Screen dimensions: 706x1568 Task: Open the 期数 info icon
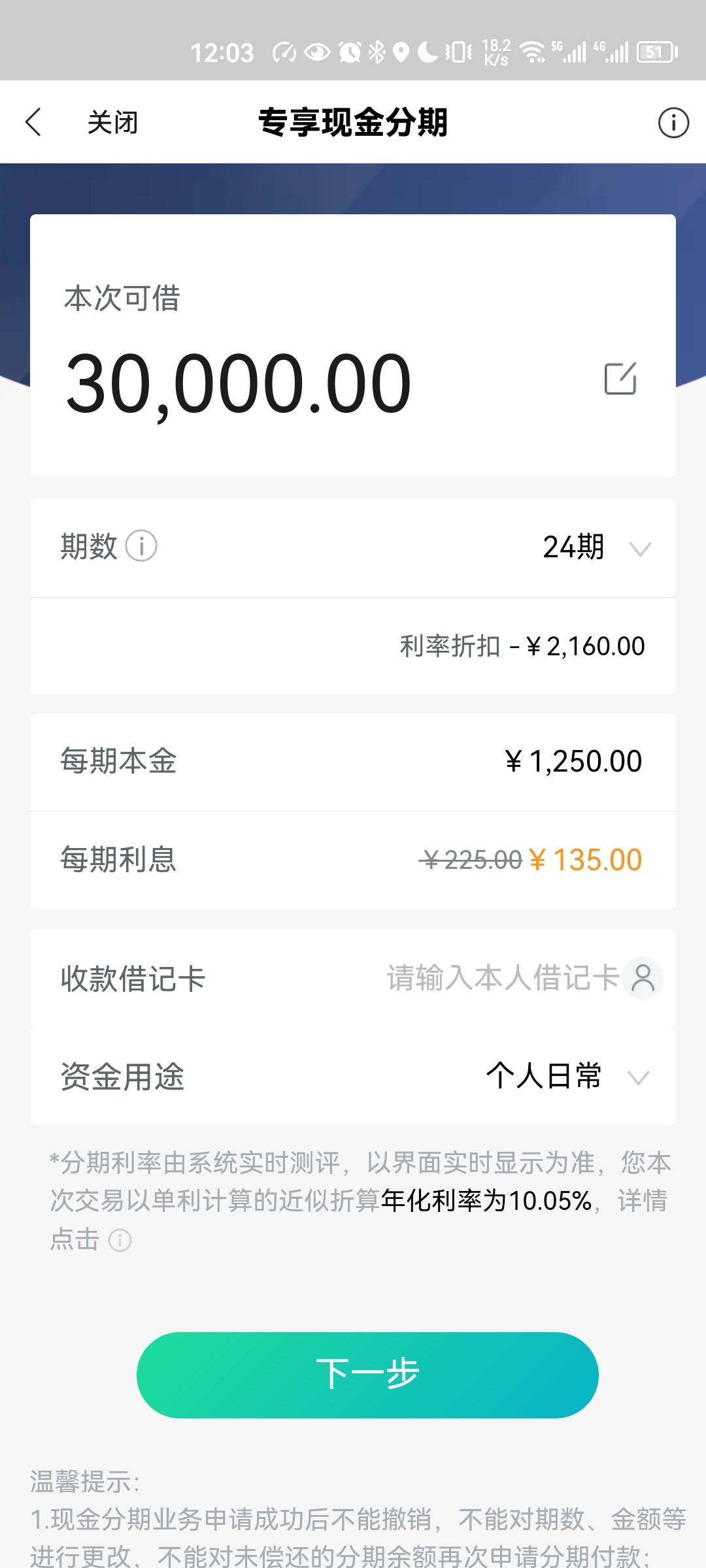point(141,546)
